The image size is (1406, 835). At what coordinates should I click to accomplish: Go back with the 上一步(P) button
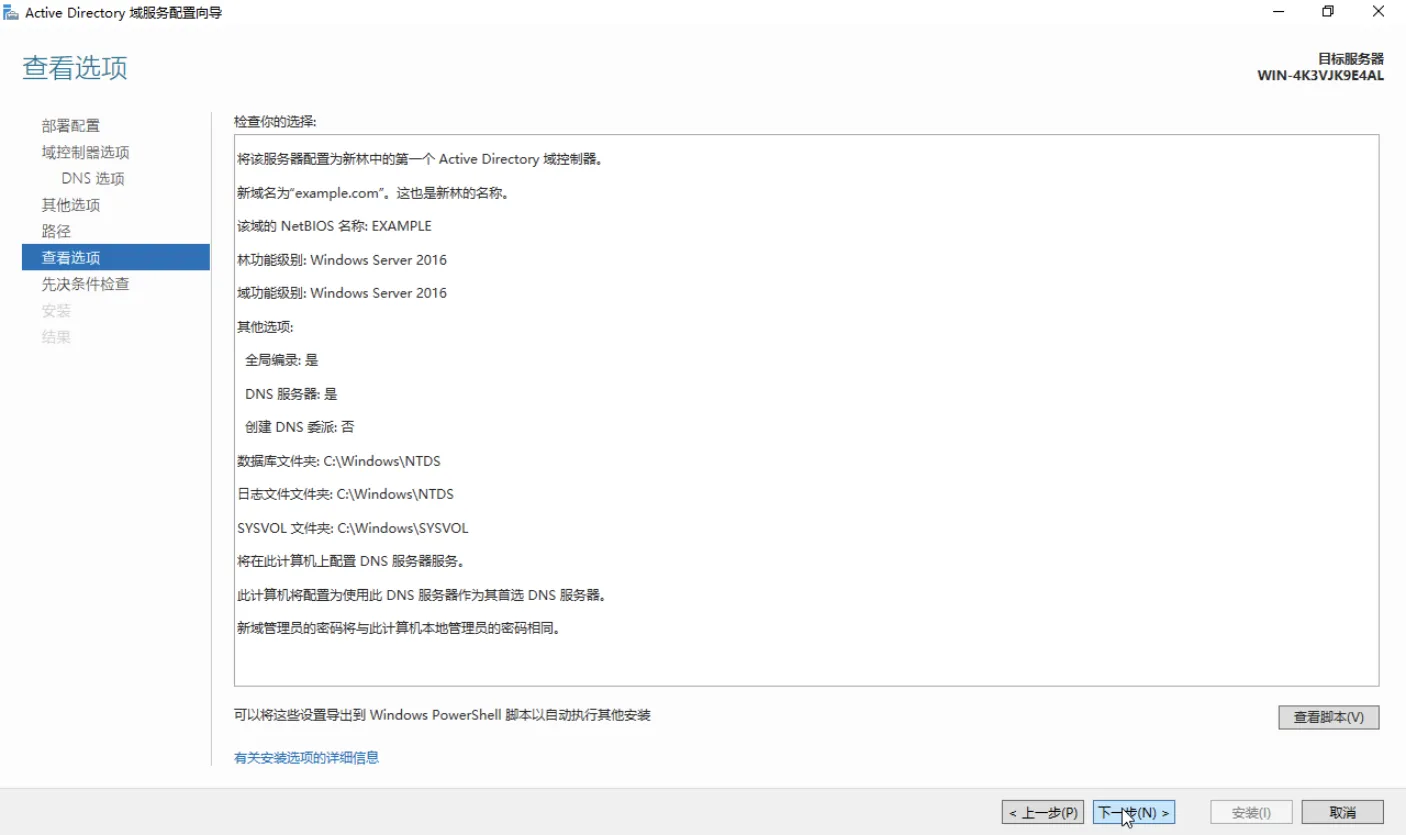tap(1042, 812)
